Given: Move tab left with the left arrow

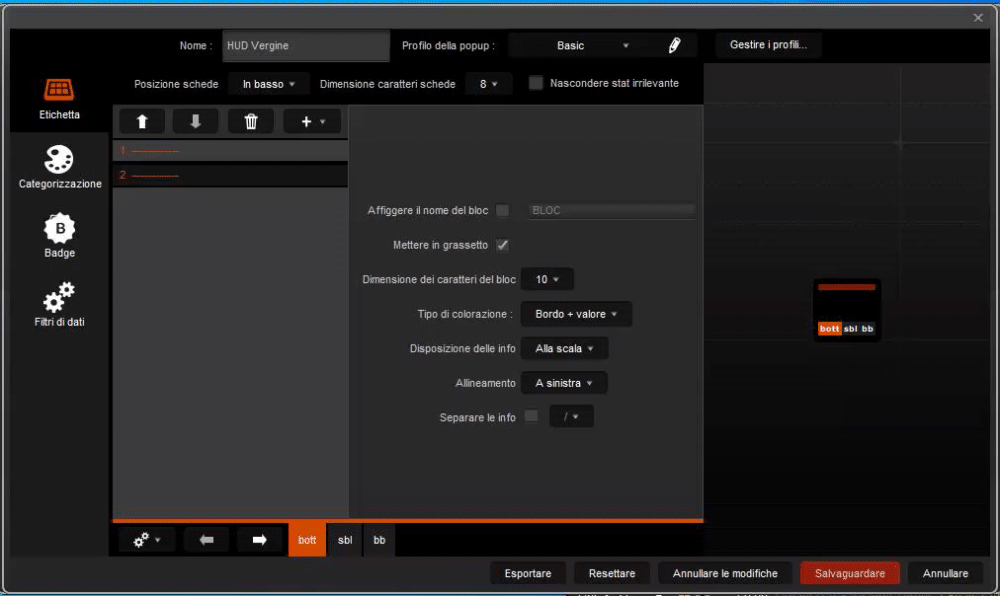Looking at the screenshot, I should [206, 540].
